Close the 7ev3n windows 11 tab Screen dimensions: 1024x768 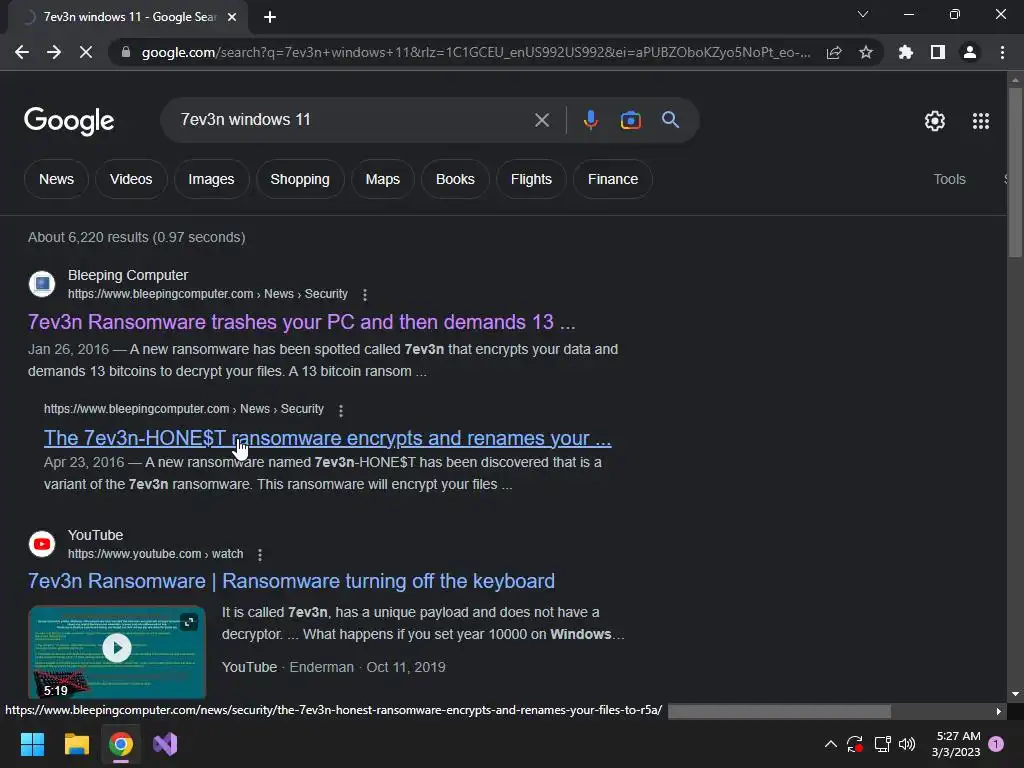[x=232, y=17]
